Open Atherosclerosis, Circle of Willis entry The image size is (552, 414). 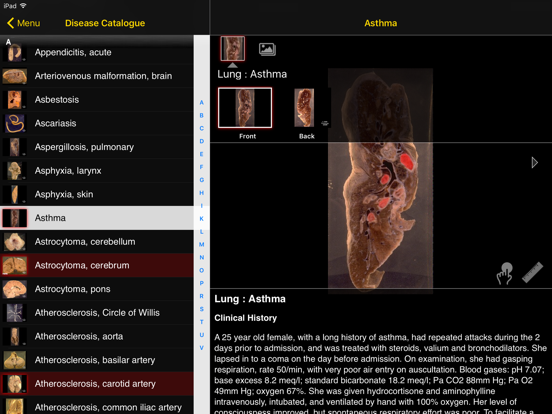pyautogui.click(x=96, y=313)
